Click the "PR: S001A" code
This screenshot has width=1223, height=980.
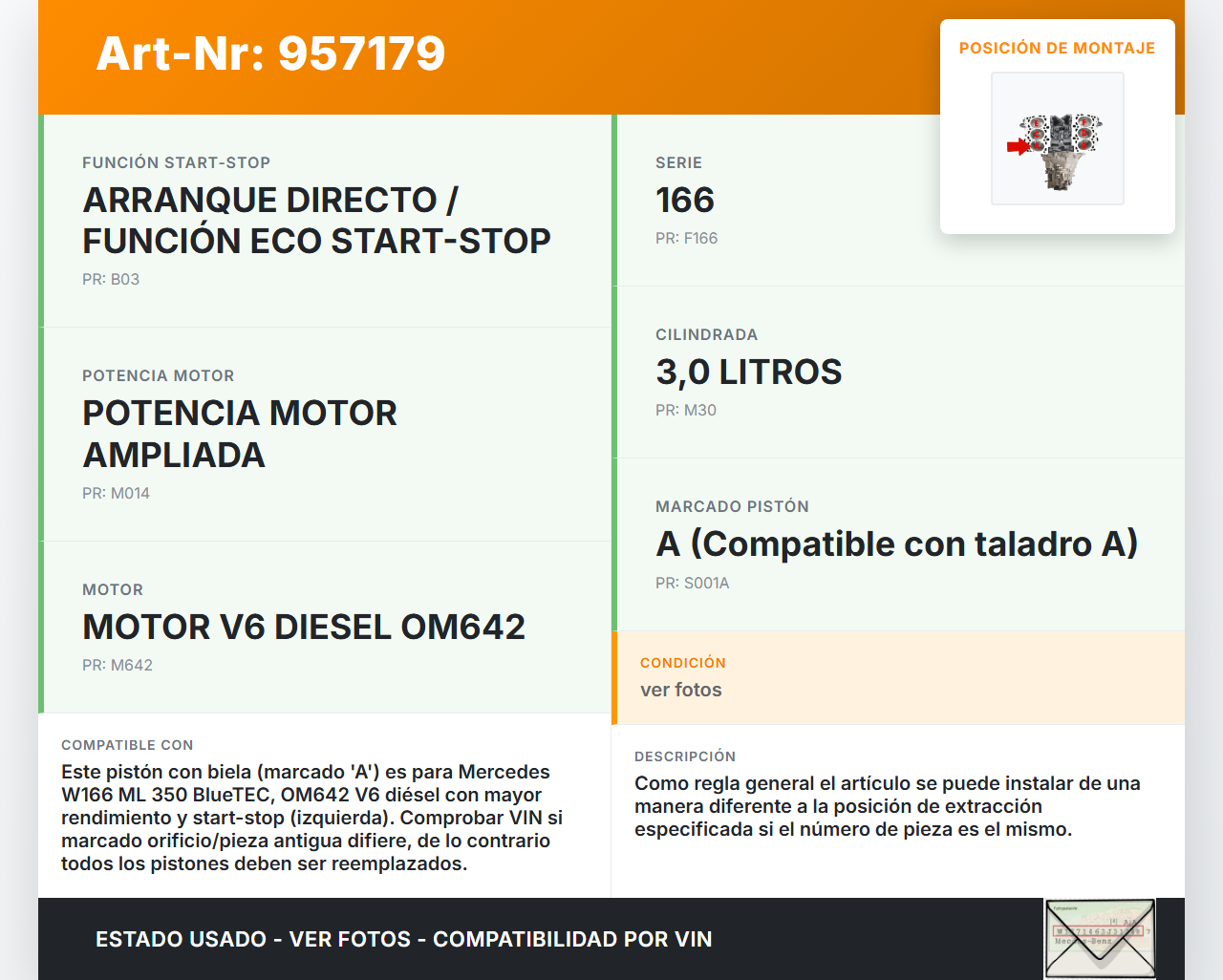[x=693, y=583]
